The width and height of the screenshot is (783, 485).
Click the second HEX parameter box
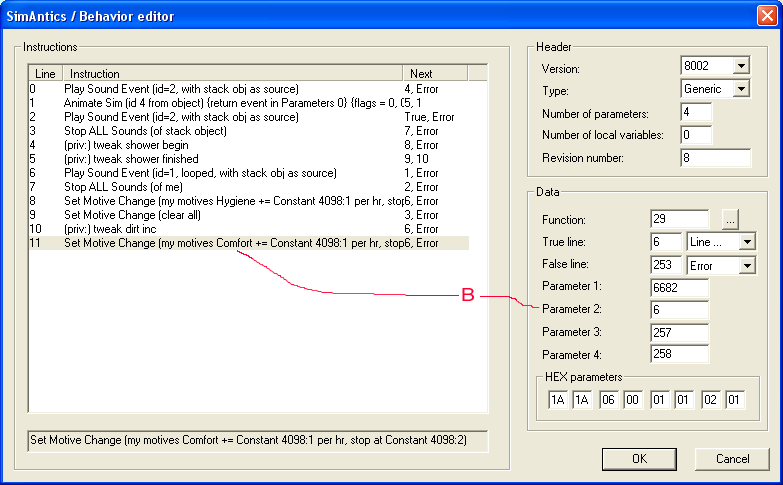(581, 400)
